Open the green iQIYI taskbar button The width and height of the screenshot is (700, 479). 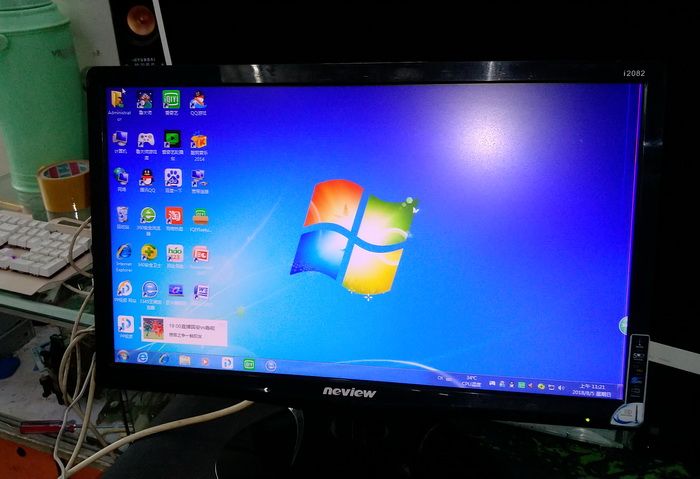[x=249, y=364]
